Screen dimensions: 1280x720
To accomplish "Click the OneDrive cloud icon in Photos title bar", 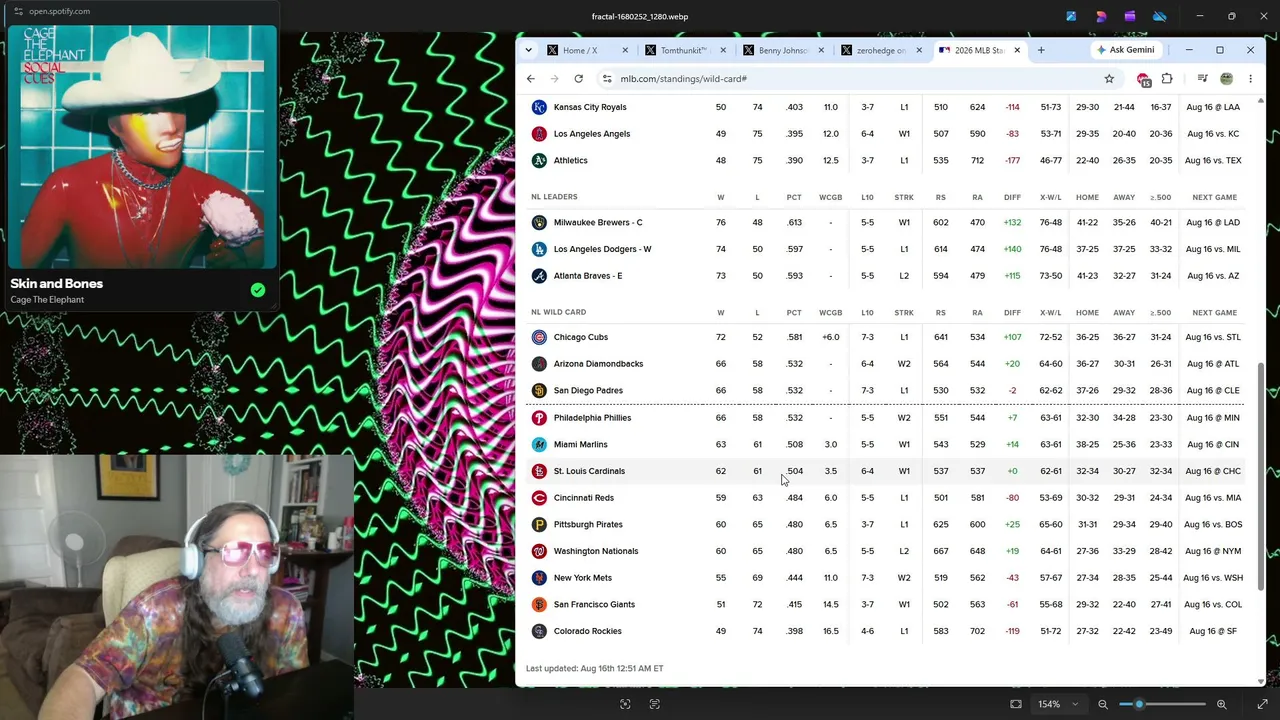I will [1160, 16].
